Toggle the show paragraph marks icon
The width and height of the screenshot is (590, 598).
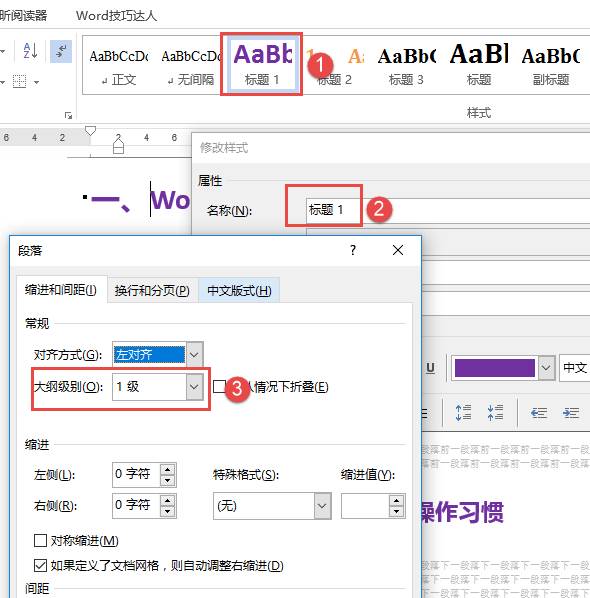coord(61,51)
